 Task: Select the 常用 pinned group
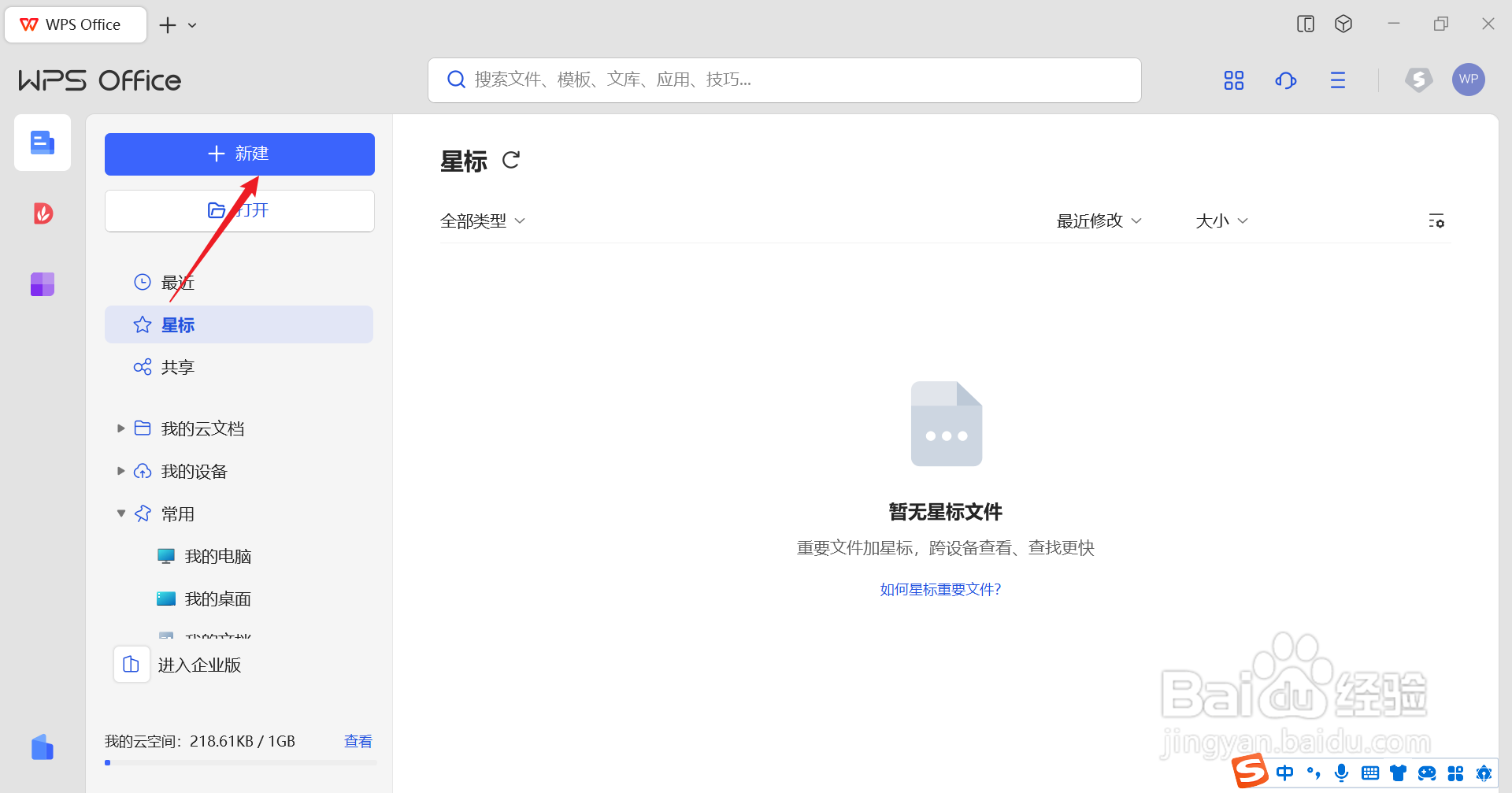pos(177,513)
